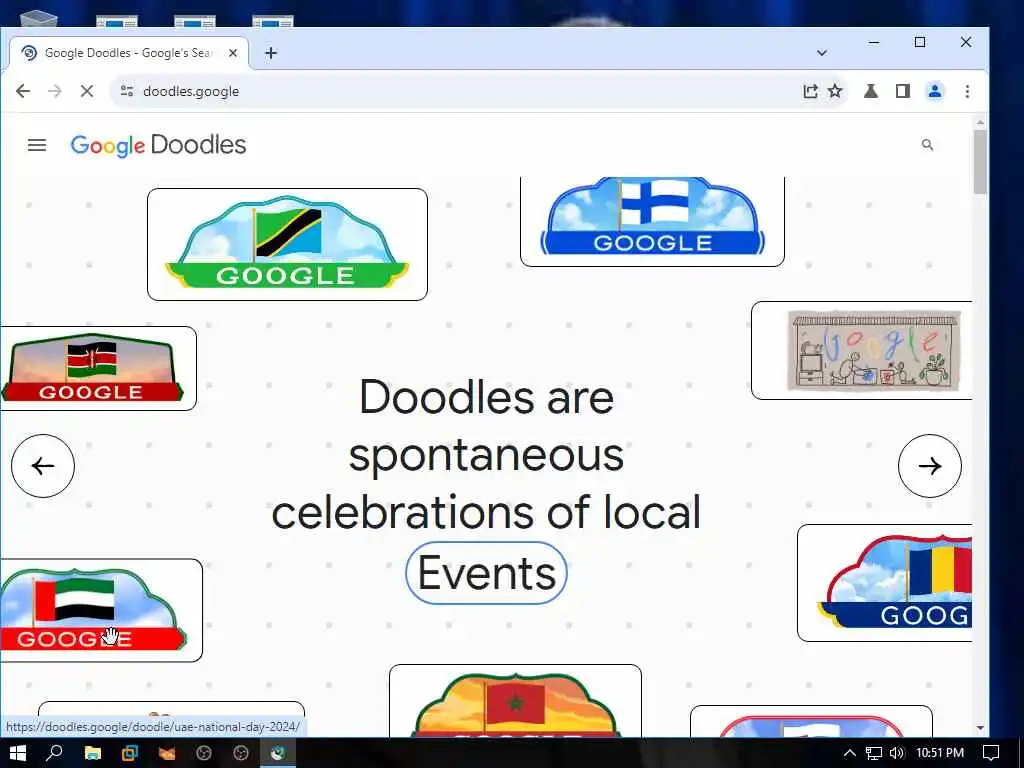Open the Tanzania flag doodle
The image size is (1024, 768).
287,244
